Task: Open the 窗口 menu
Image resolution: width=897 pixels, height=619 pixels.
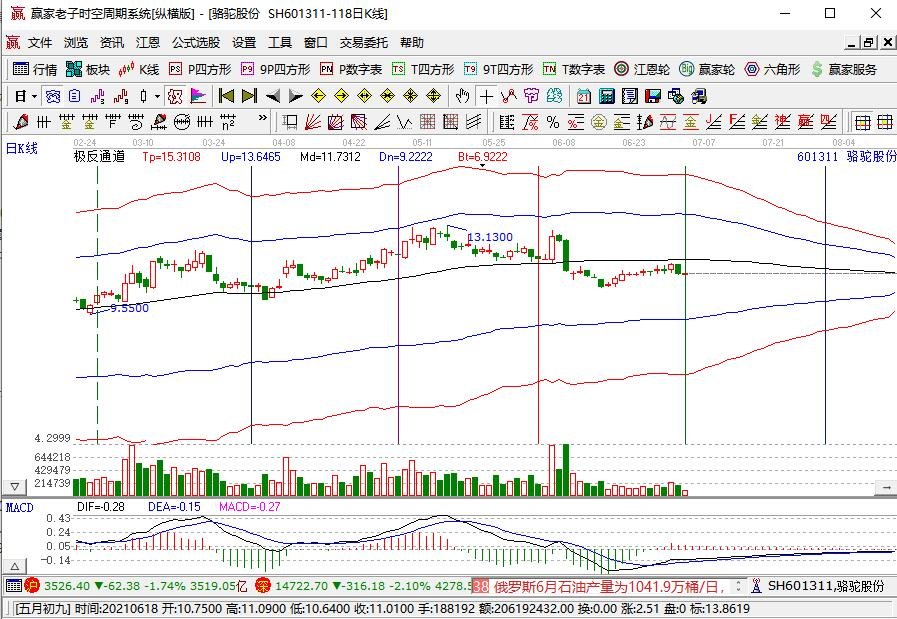Action: point(316,42)
